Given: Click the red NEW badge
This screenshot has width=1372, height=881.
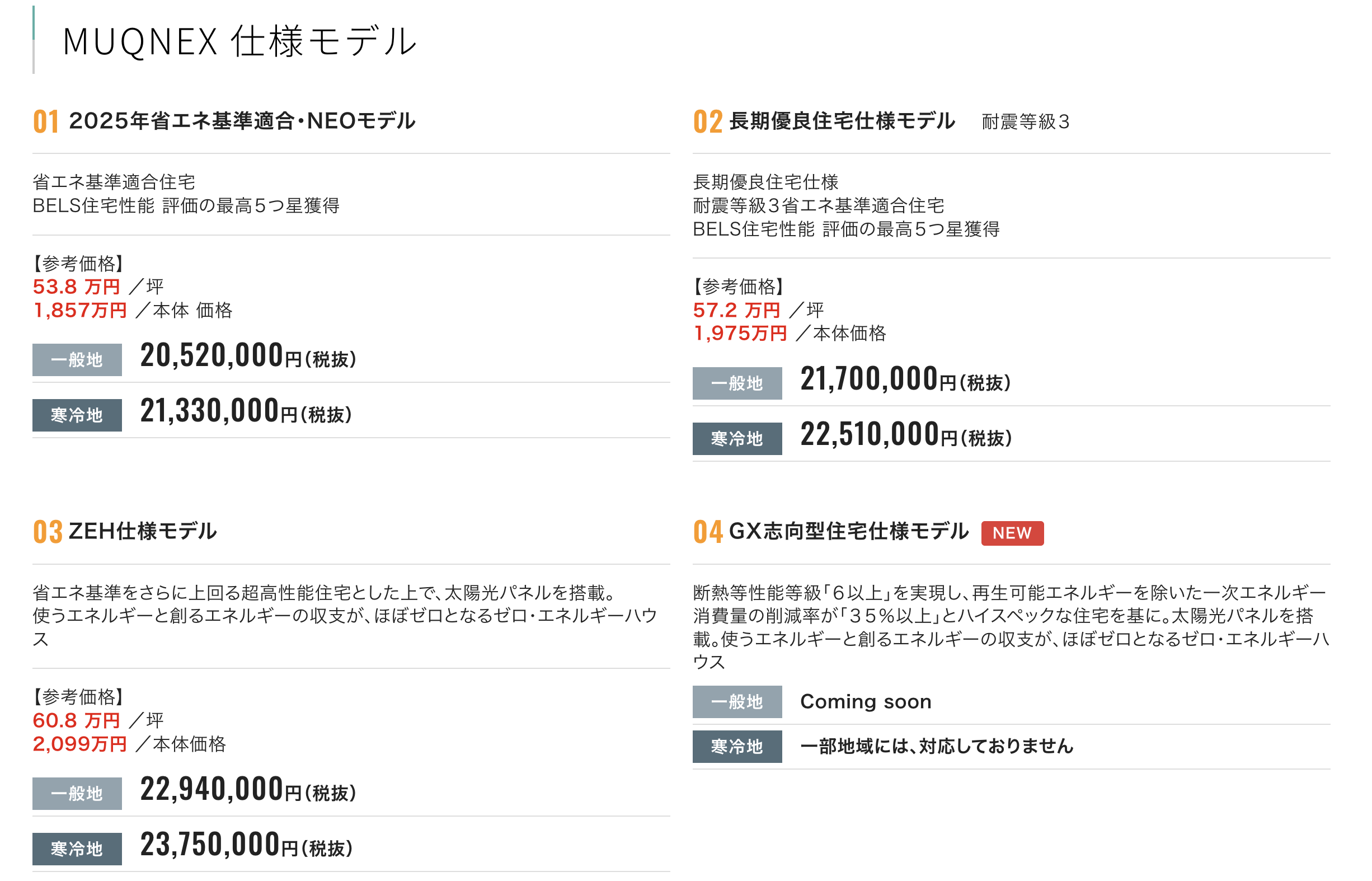Looking at the screenshot, I should [1012, 533].
